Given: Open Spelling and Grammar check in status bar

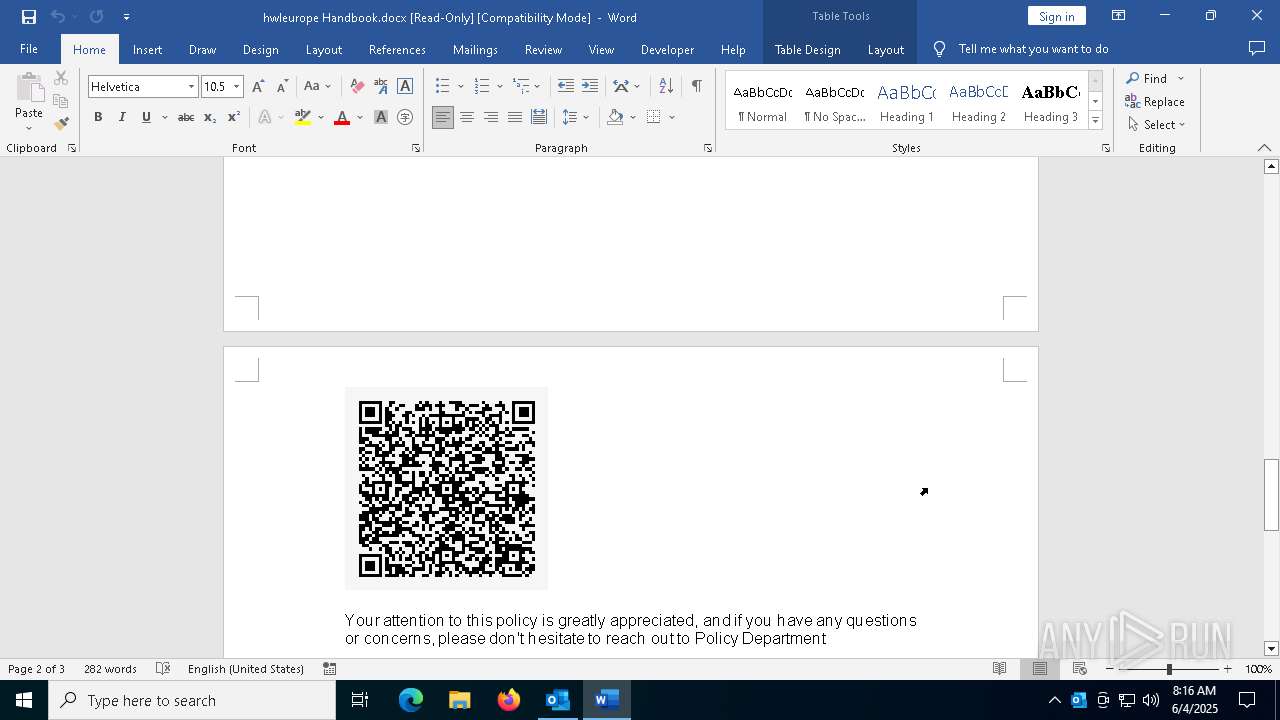Looking at the screenshot, I should pos(163,669).
